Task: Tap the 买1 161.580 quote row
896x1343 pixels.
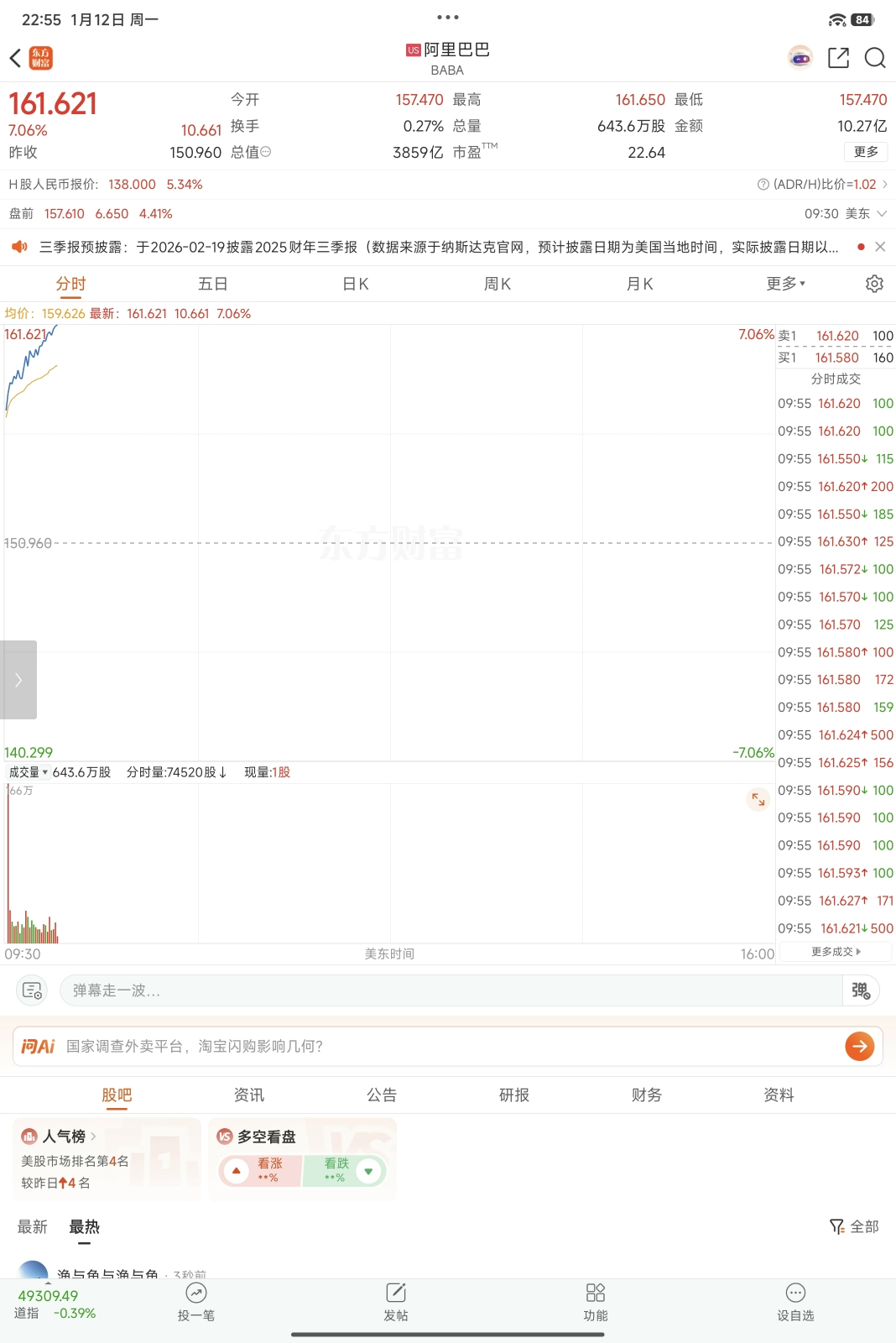Action: pos(836,358)
